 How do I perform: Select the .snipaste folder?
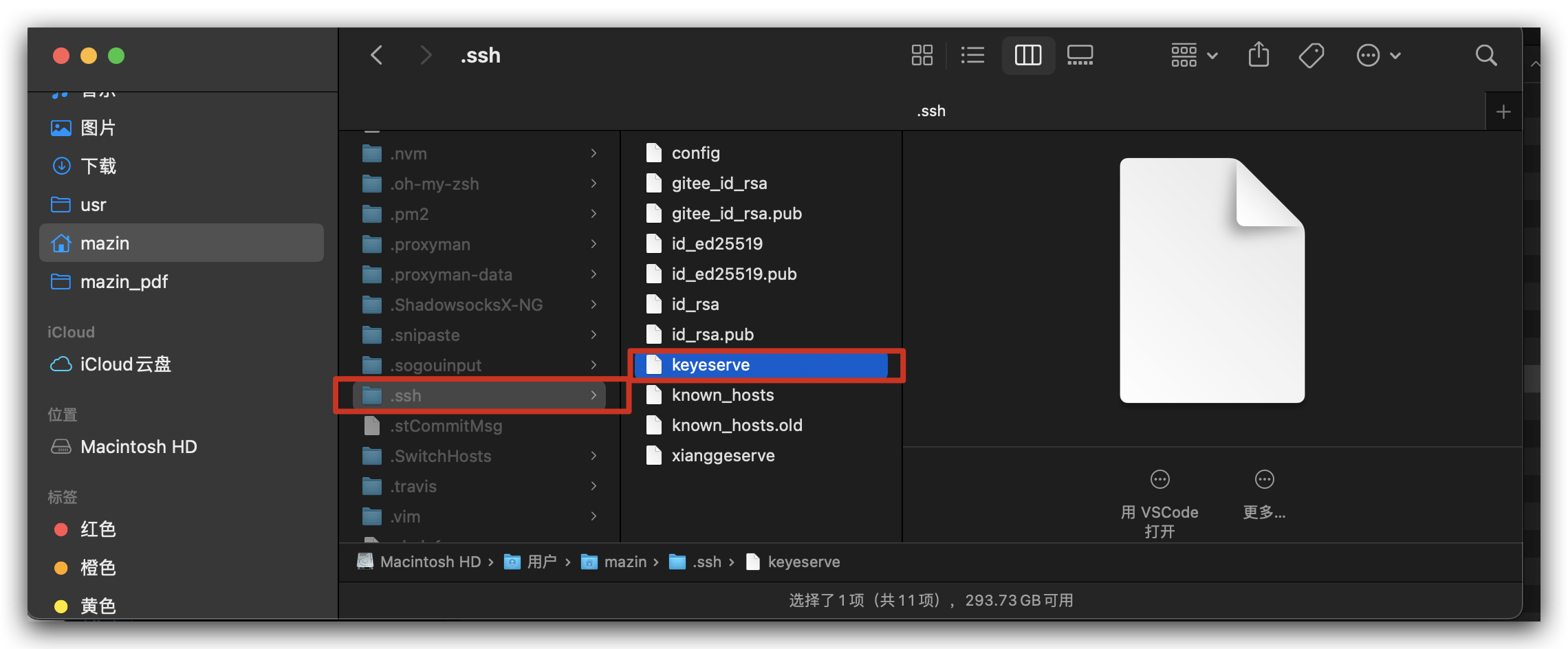479,335
